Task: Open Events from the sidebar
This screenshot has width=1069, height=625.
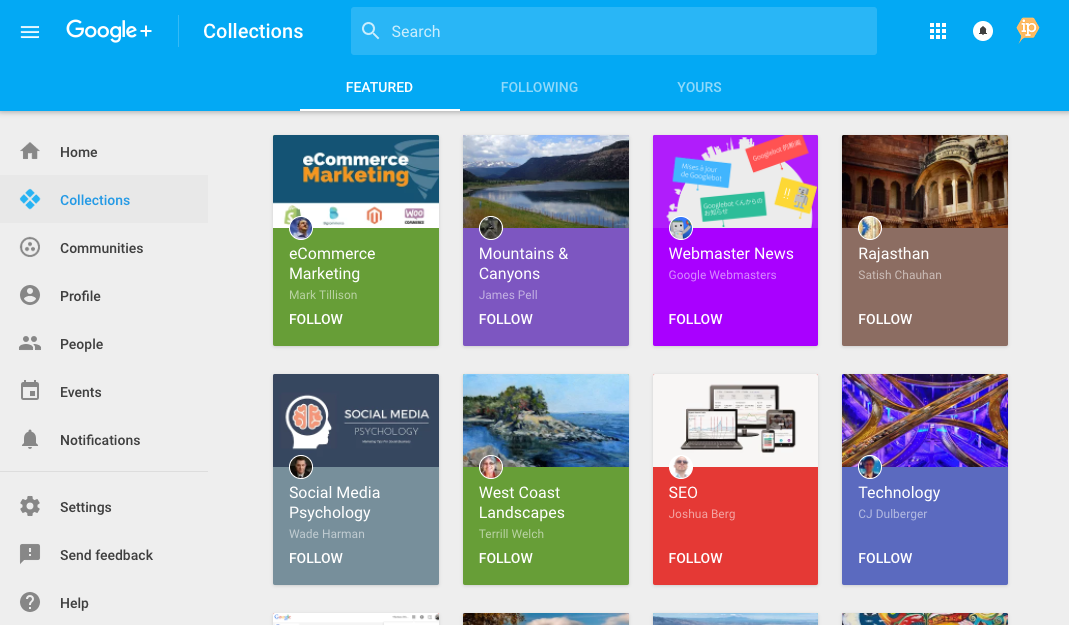Action: (x=104, y=392)
